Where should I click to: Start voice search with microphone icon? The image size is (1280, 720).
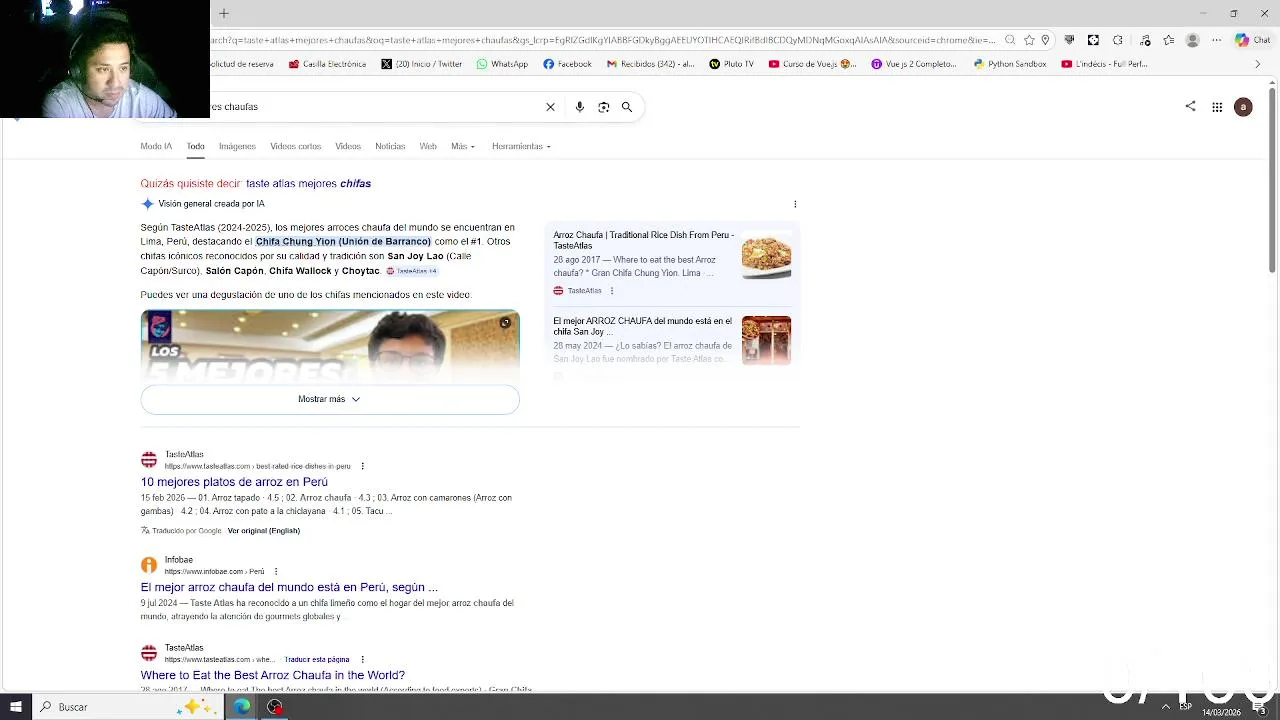click(579, 107)
